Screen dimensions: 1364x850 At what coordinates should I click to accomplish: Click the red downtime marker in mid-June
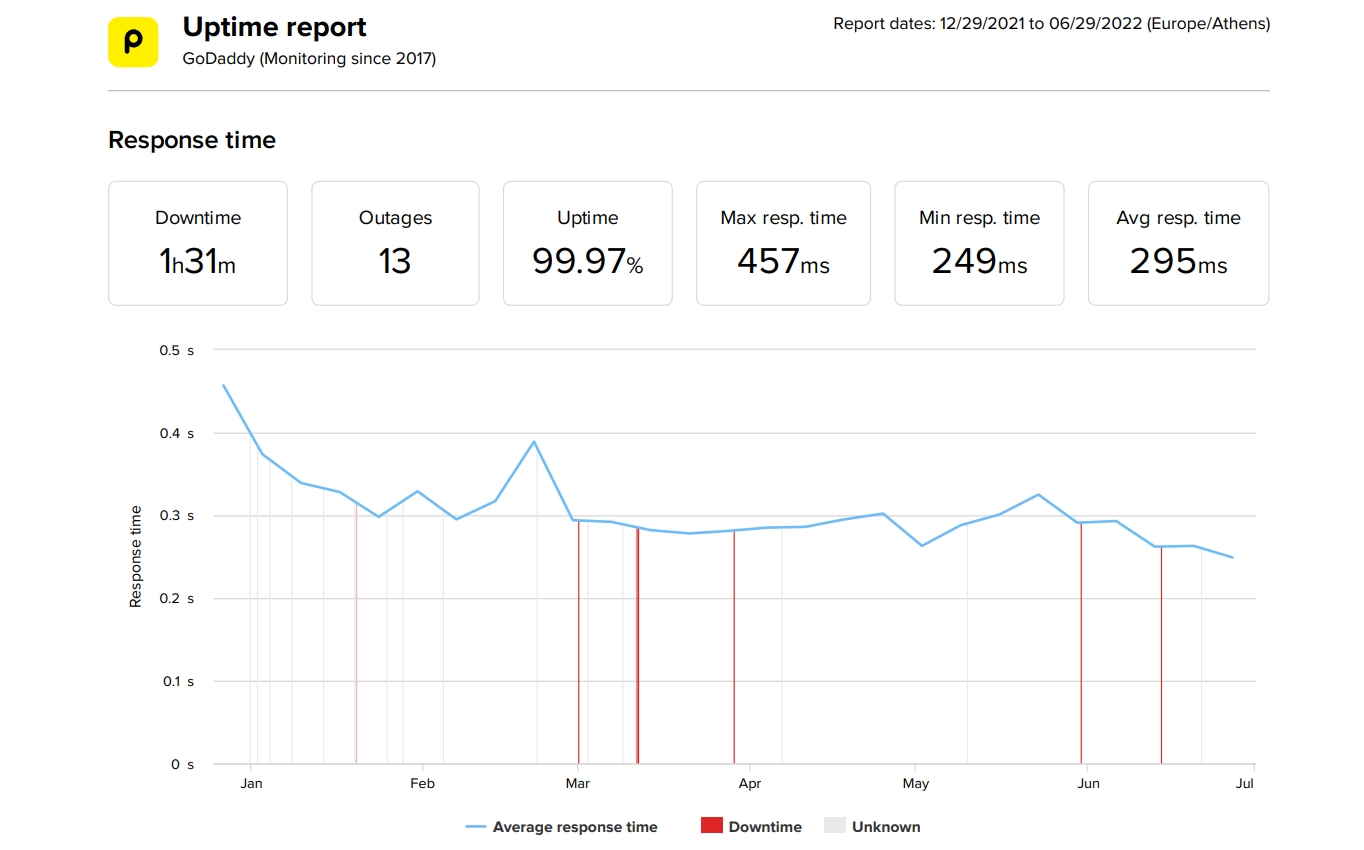coord(1161,655)
